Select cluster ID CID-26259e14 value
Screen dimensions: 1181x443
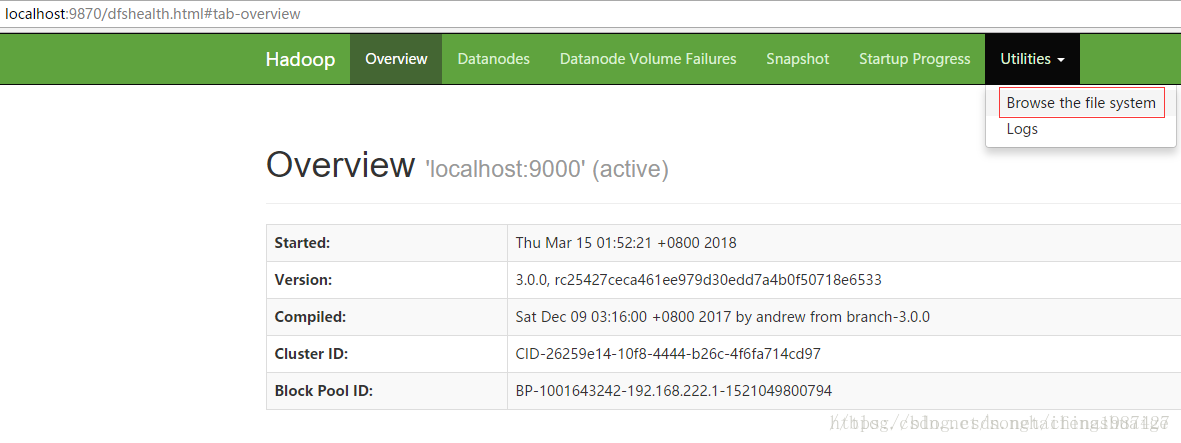click(x=668, y=353)
